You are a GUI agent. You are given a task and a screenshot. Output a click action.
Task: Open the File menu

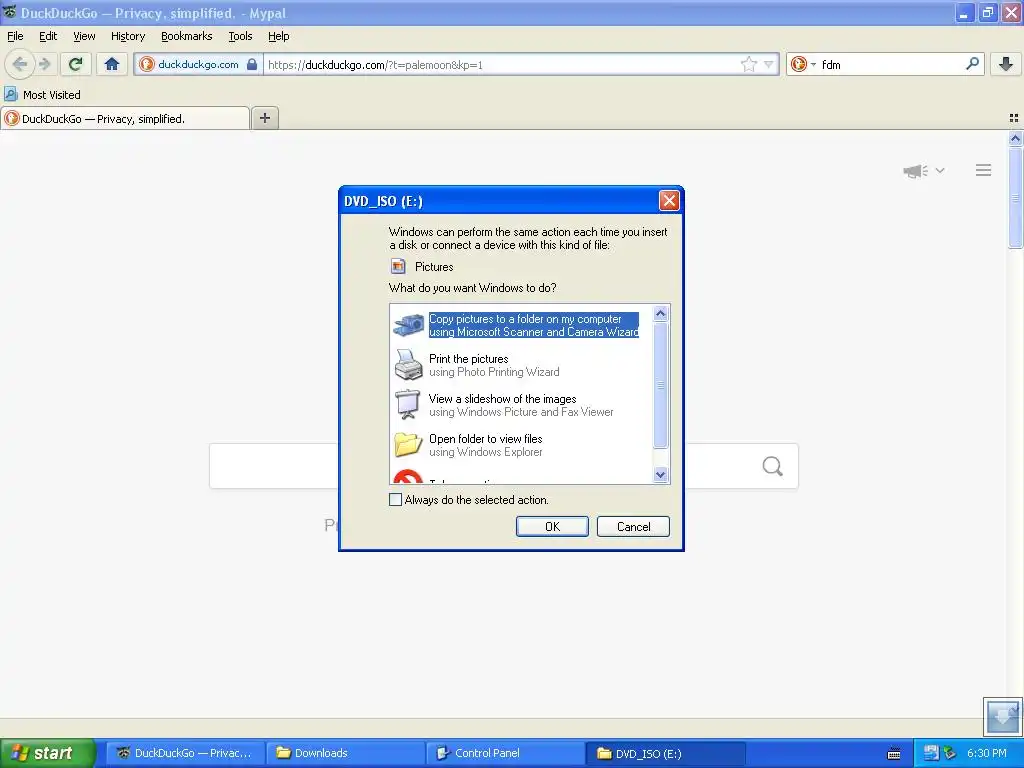point(15,36)
